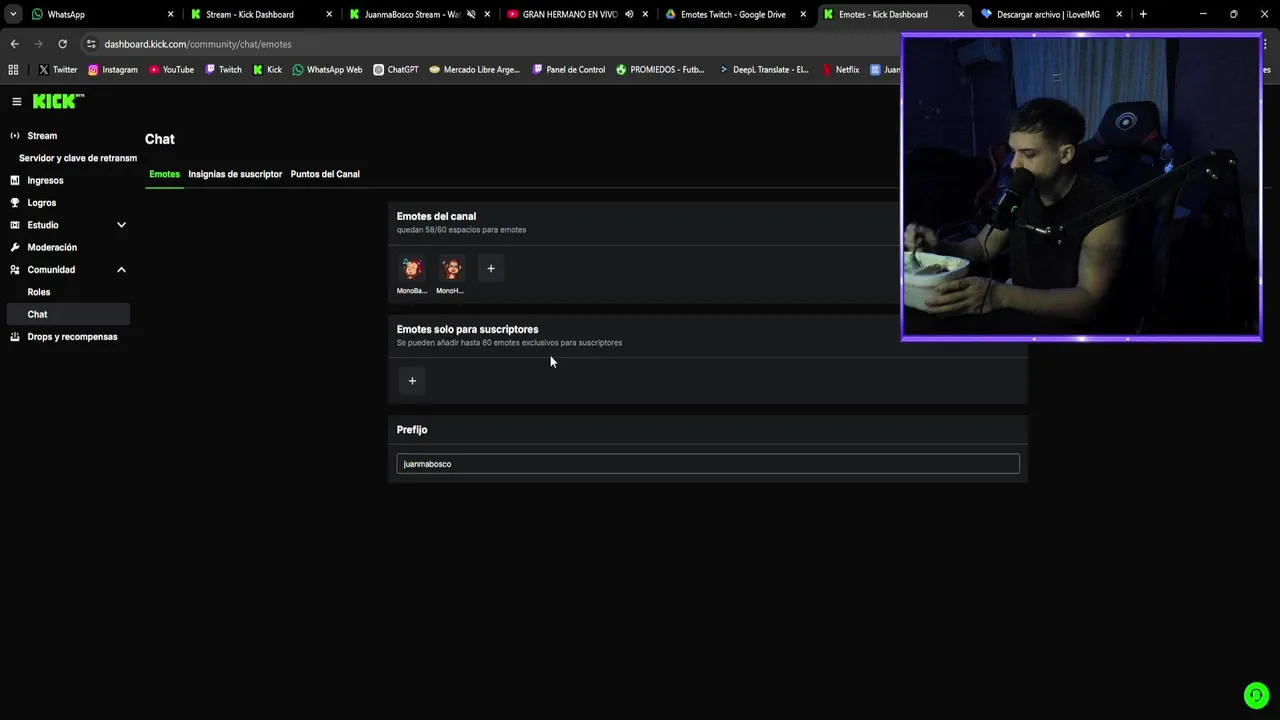
Task: Open the Twitter bookmark
Action: coord(58,70)
